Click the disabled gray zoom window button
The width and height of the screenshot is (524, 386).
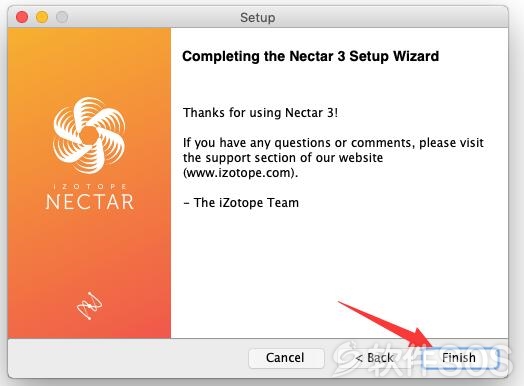tap(62, 17)
